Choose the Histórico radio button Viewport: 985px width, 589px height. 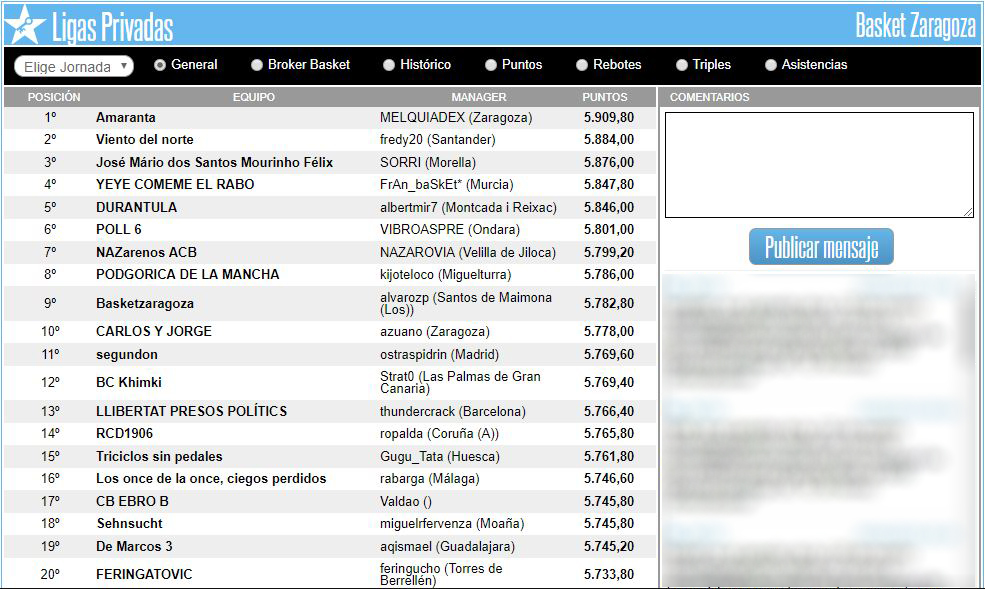(390, 65)
